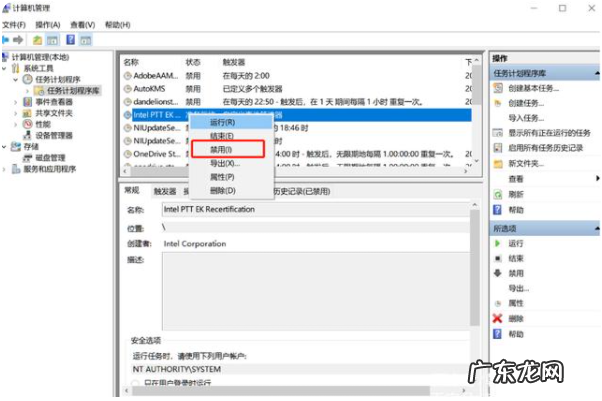The image size is (602, 401).
Task: Switch to the 历史记录(已禁用) tab
Action: pyautogui.click(x=302, y=191)
